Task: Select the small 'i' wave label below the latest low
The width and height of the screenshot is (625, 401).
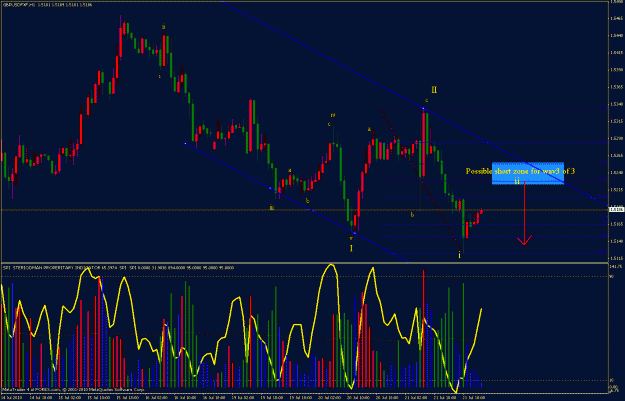Action: click(x=460, y=256)
